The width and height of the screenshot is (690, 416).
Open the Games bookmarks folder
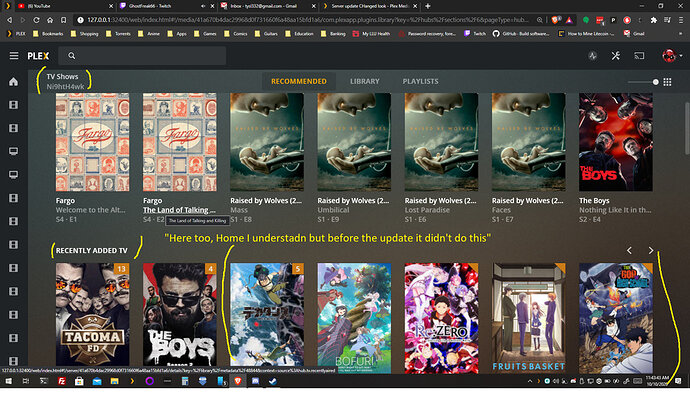(x=206, y=33)
